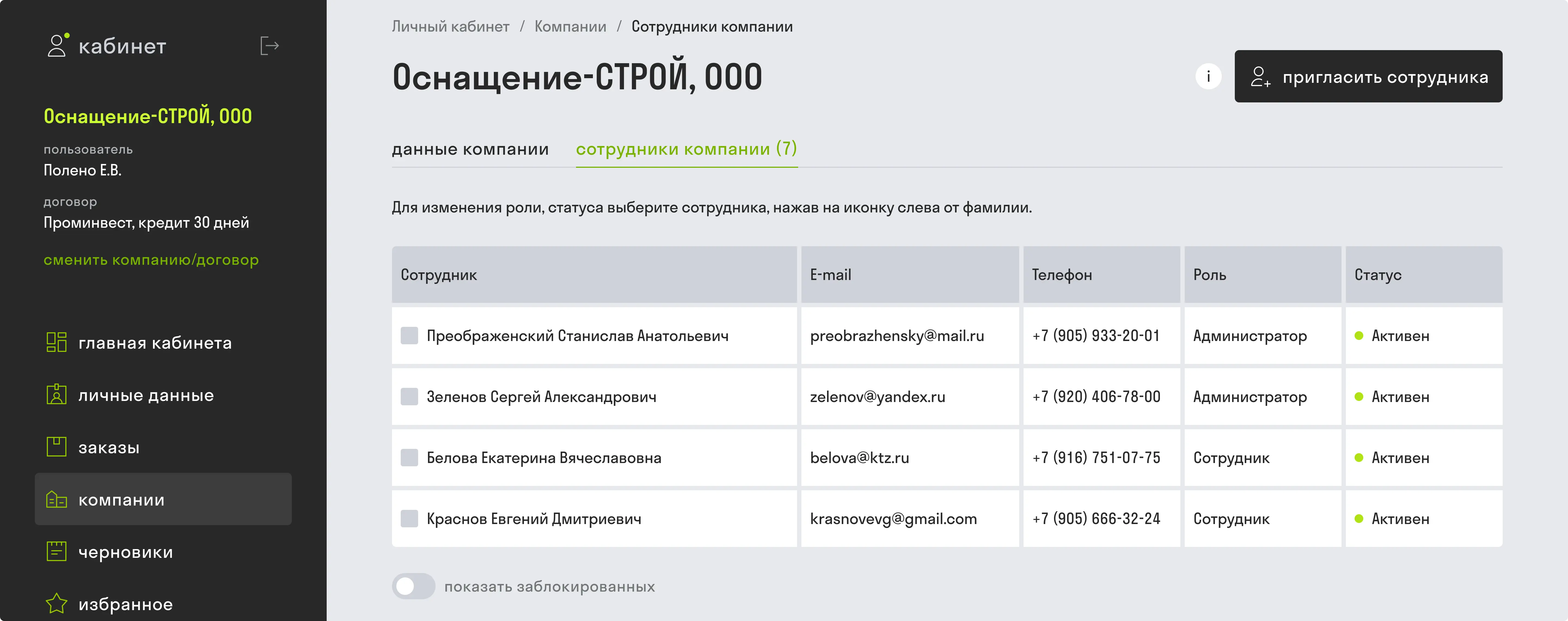Open главная кабинета menu item
The image size is (1568, 621).
tap(163, 342)
